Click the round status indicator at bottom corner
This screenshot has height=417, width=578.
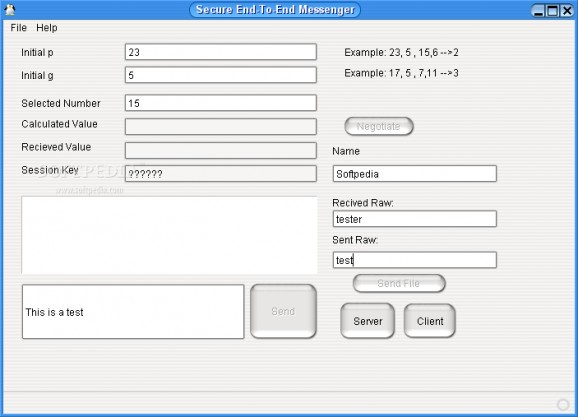pos(563,404)
